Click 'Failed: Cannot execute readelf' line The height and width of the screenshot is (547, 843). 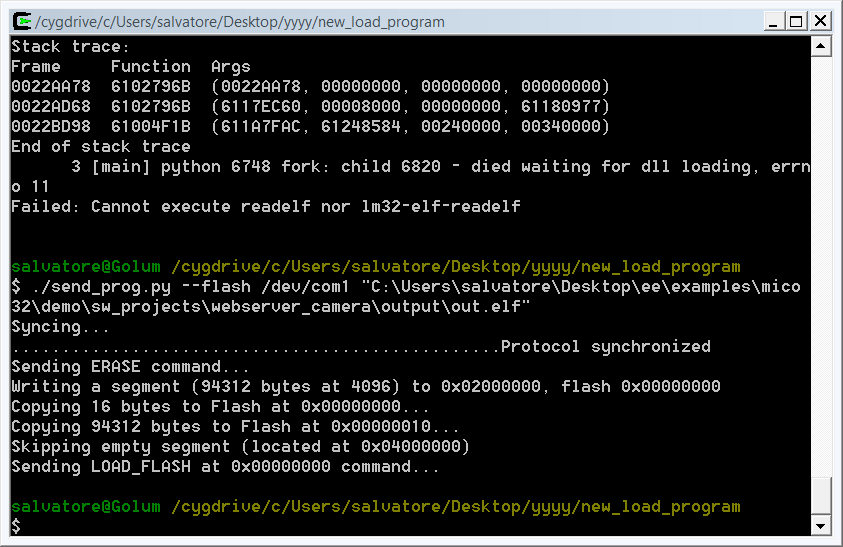click(266, 207)
